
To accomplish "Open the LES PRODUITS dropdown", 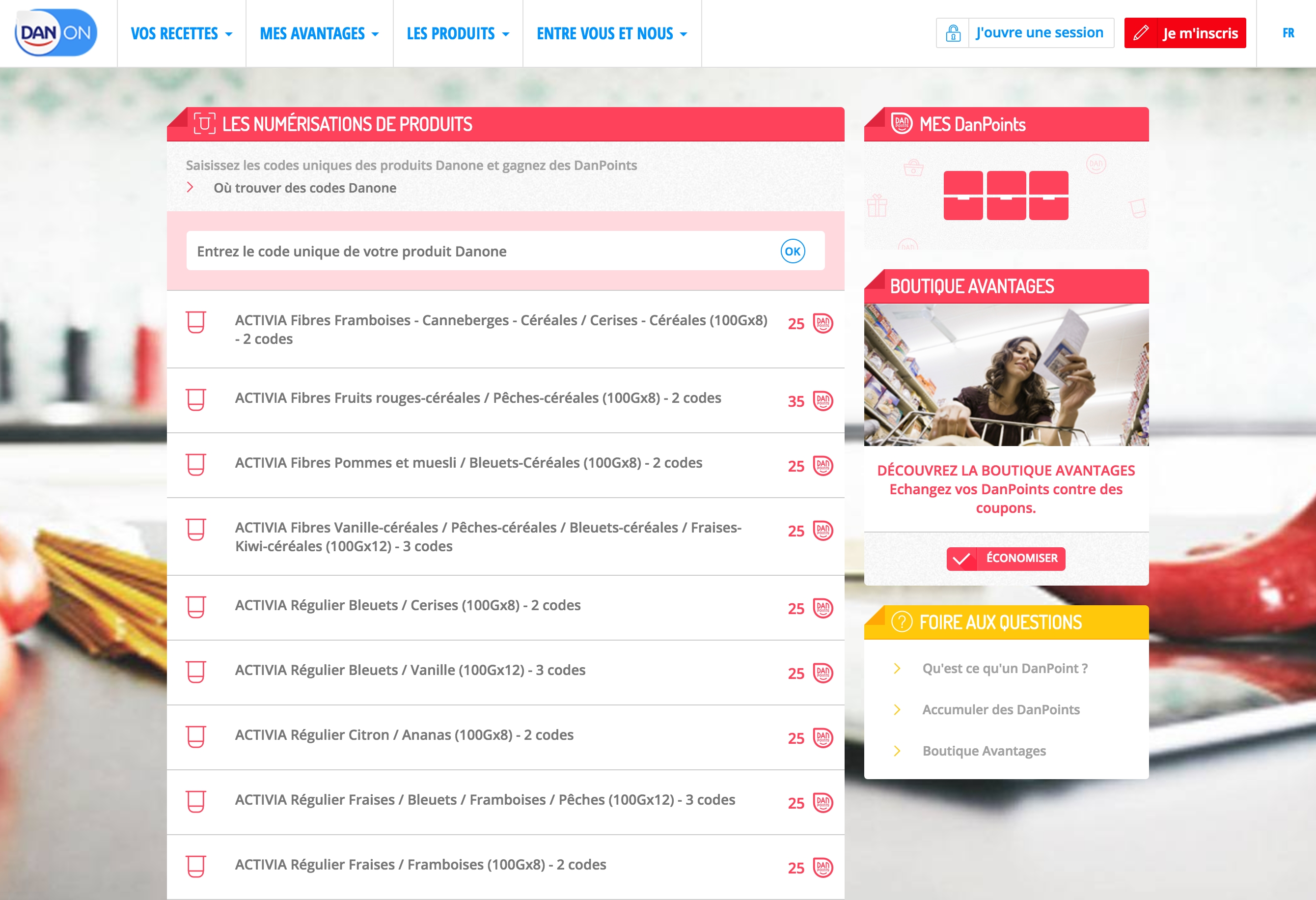I will click(458, 34).
